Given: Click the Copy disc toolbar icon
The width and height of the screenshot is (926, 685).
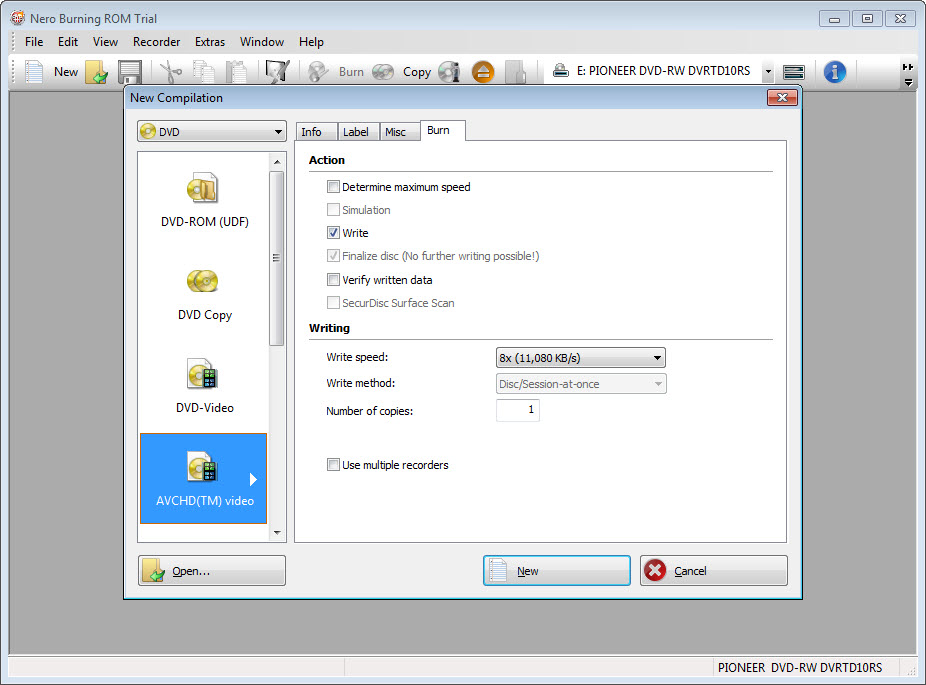Looking at the screenshot, I should [383, 72].
